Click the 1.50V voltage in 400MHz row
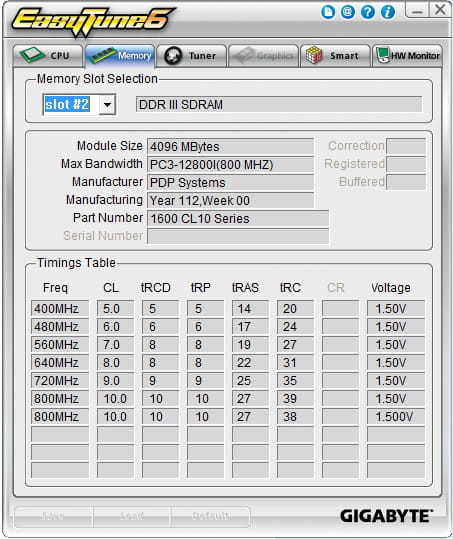Screen dimensions: 453x539 (396, 308)
